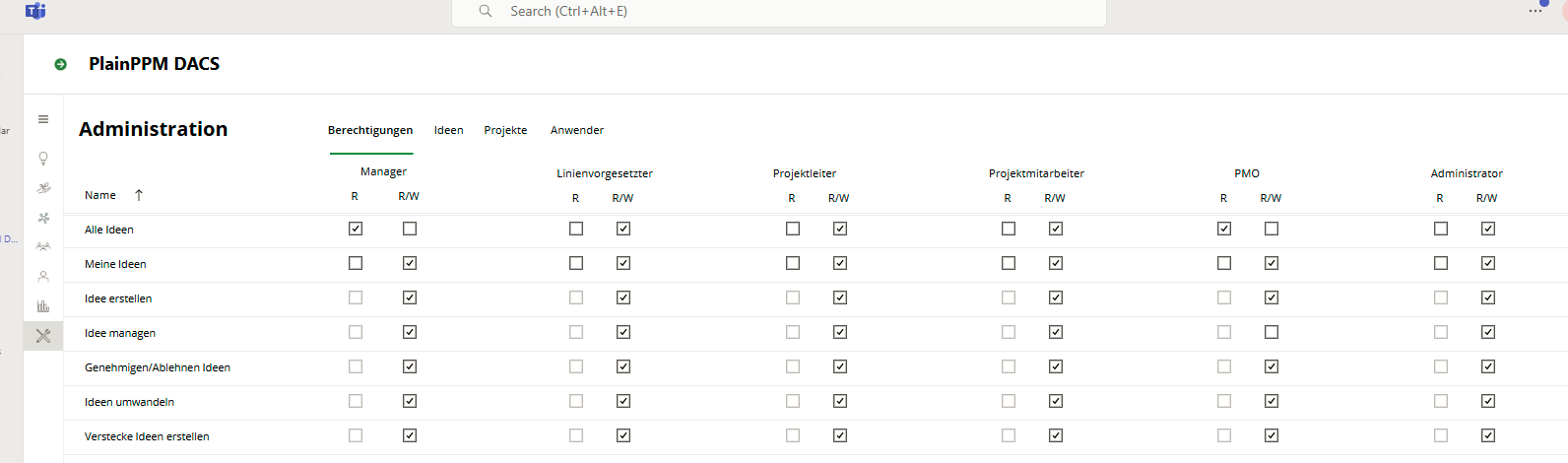The height and width of the screenshot is (463, 1568).
Task: Sort by Name column ascending arrow
Action: (x=139, y=195)
